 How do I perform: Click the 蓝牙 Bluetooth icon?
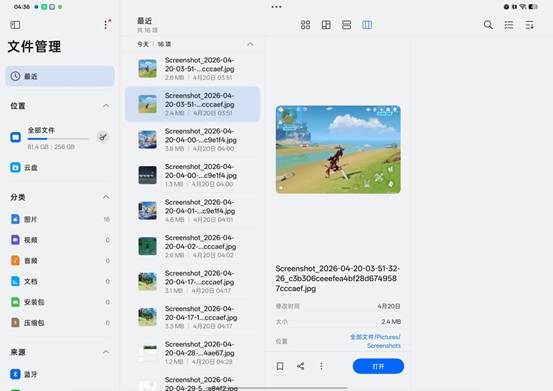pyautogui.click(x=15, y=374)
